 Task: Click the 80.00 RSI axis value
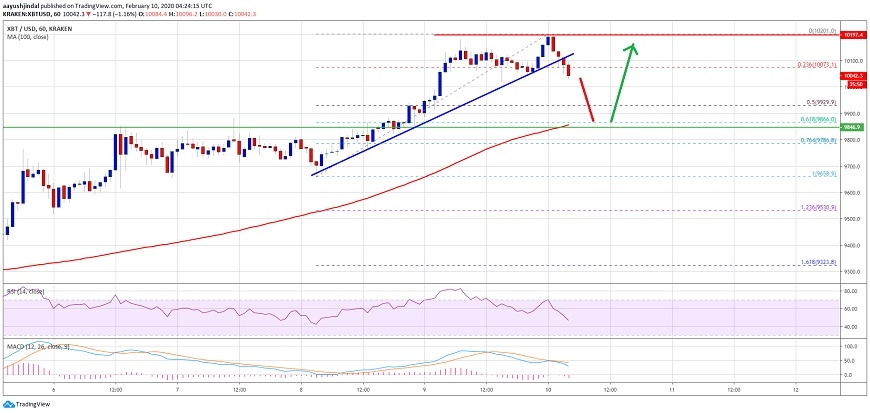(851, 291)
